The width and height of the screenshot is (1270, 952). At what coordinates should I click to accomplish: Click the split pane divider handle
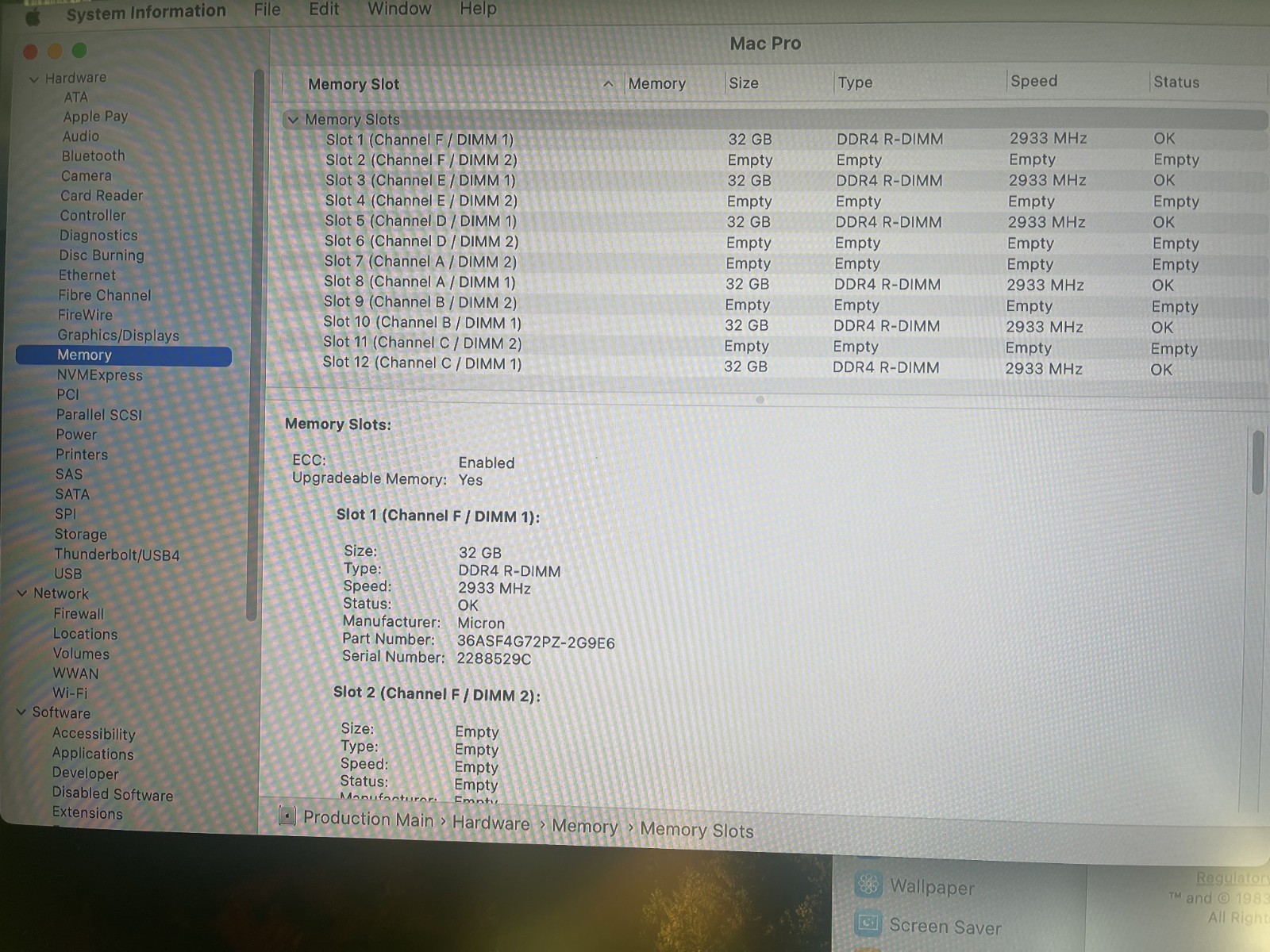tap(760, 400)
